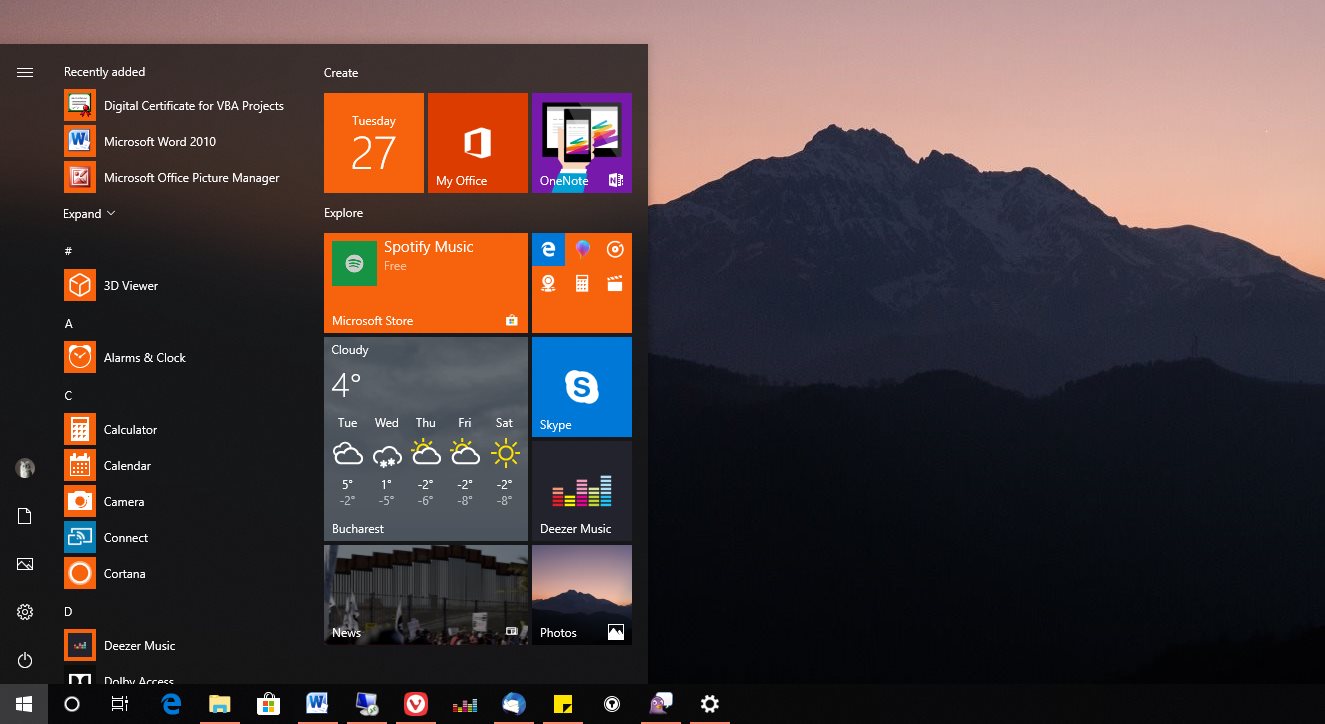
Task: Open the Edge tile inside the orange folder
Action: 548,249
